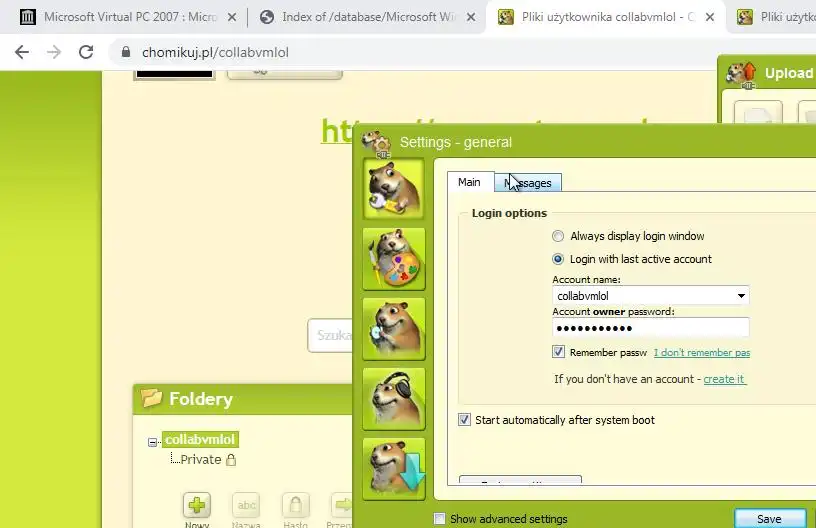Open the I don't remember password link
Screen dimensions: 816x528
click(x=702, y=352)
